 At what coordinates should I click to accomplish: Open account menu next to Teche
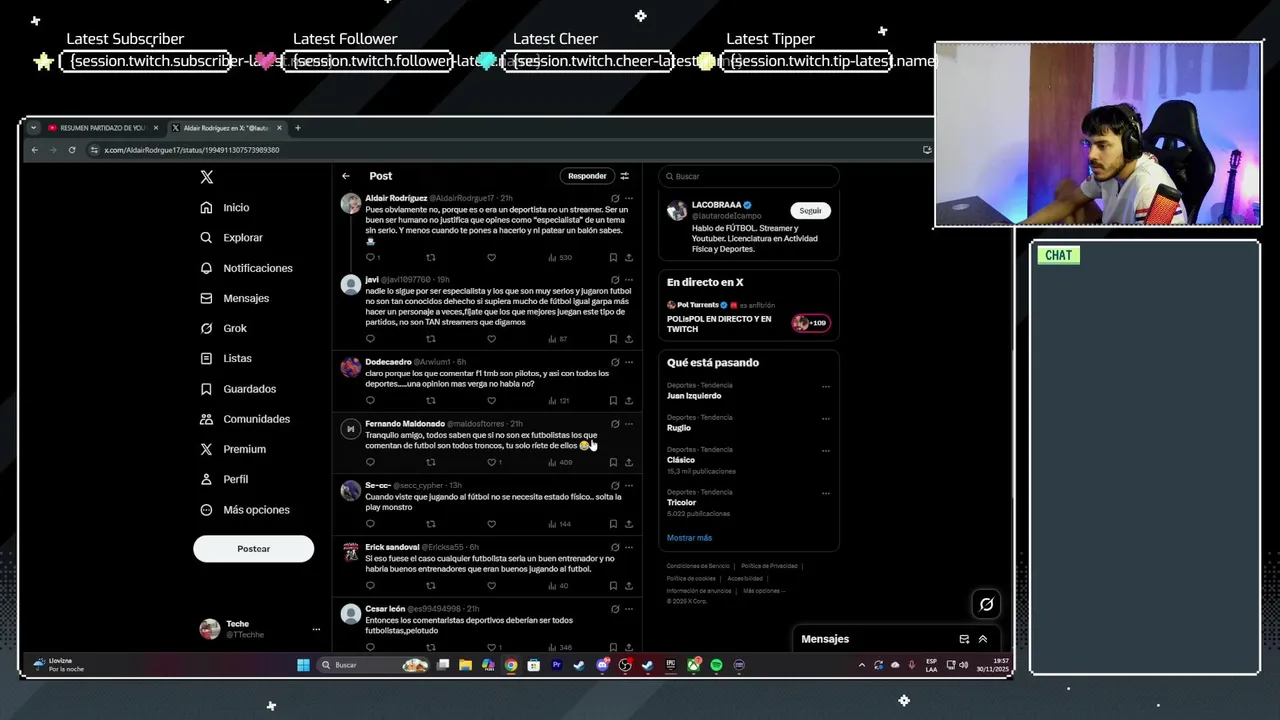click(316, 629)
